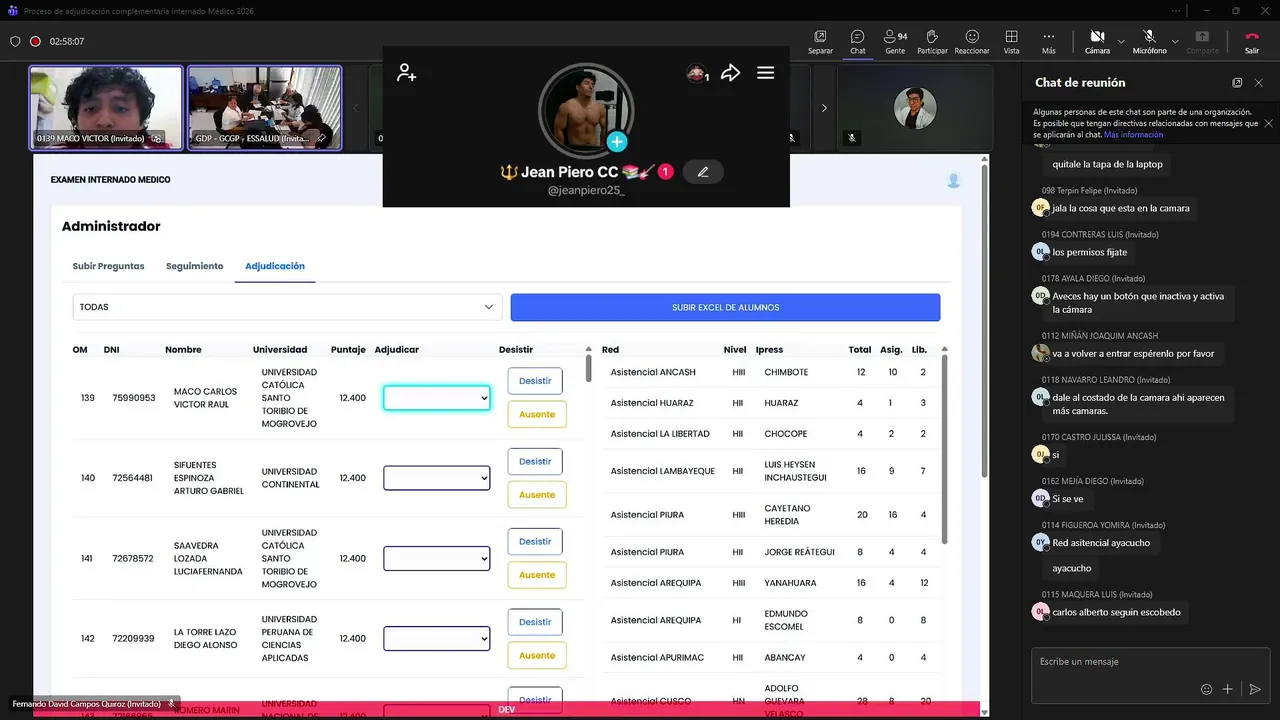Open the Más options icon
Screen dimensions: 1280x720
(1048, 36)
